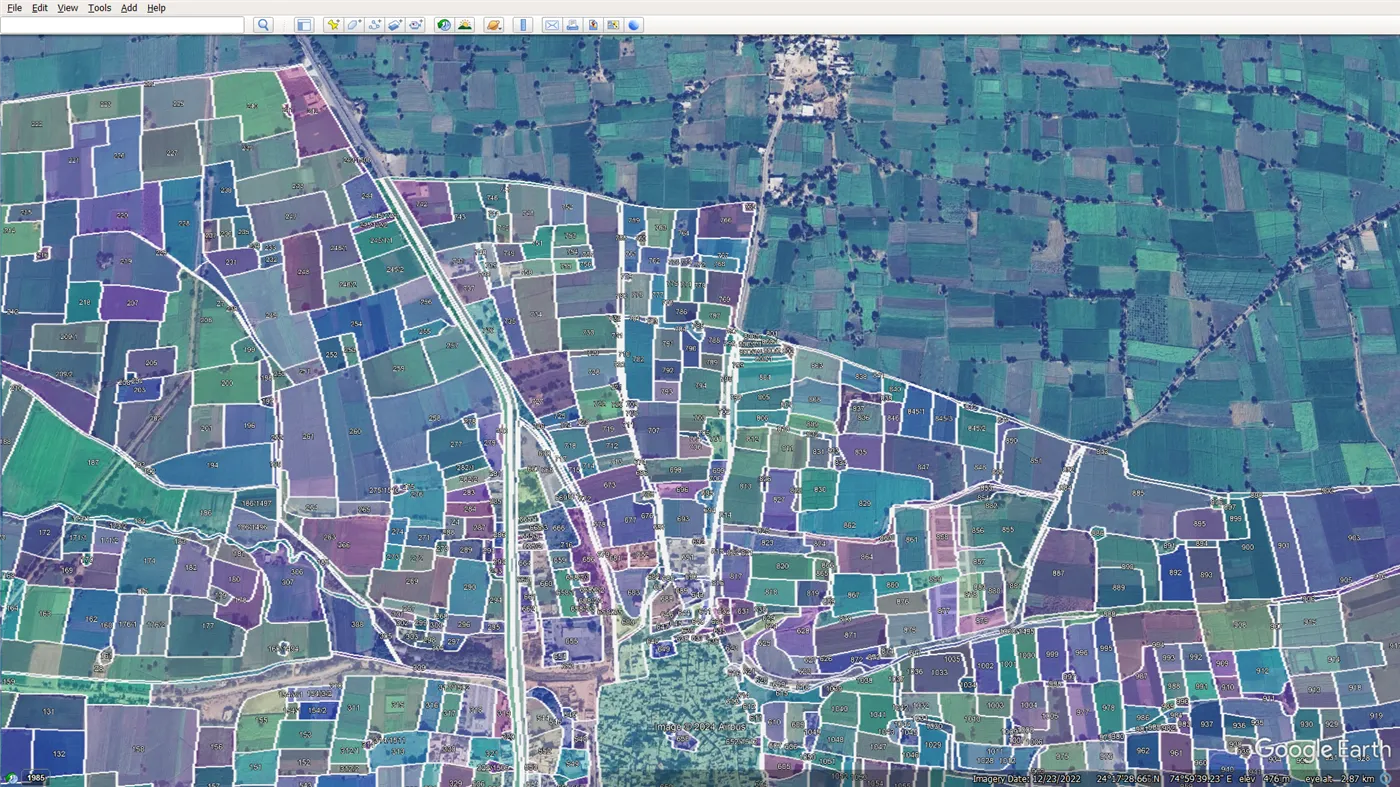Viewport: 1400px width, 787px height.
Task: Open the Ruler measurement tool
Action: (523, 25)
